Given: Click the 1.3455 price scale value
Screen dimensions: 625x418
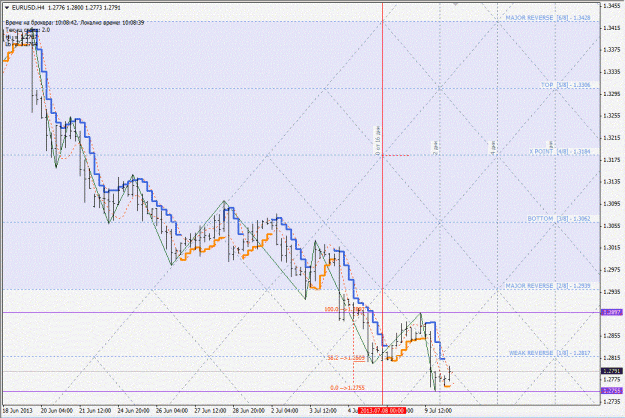Looking at the screenshot, I should pos(612,6).
